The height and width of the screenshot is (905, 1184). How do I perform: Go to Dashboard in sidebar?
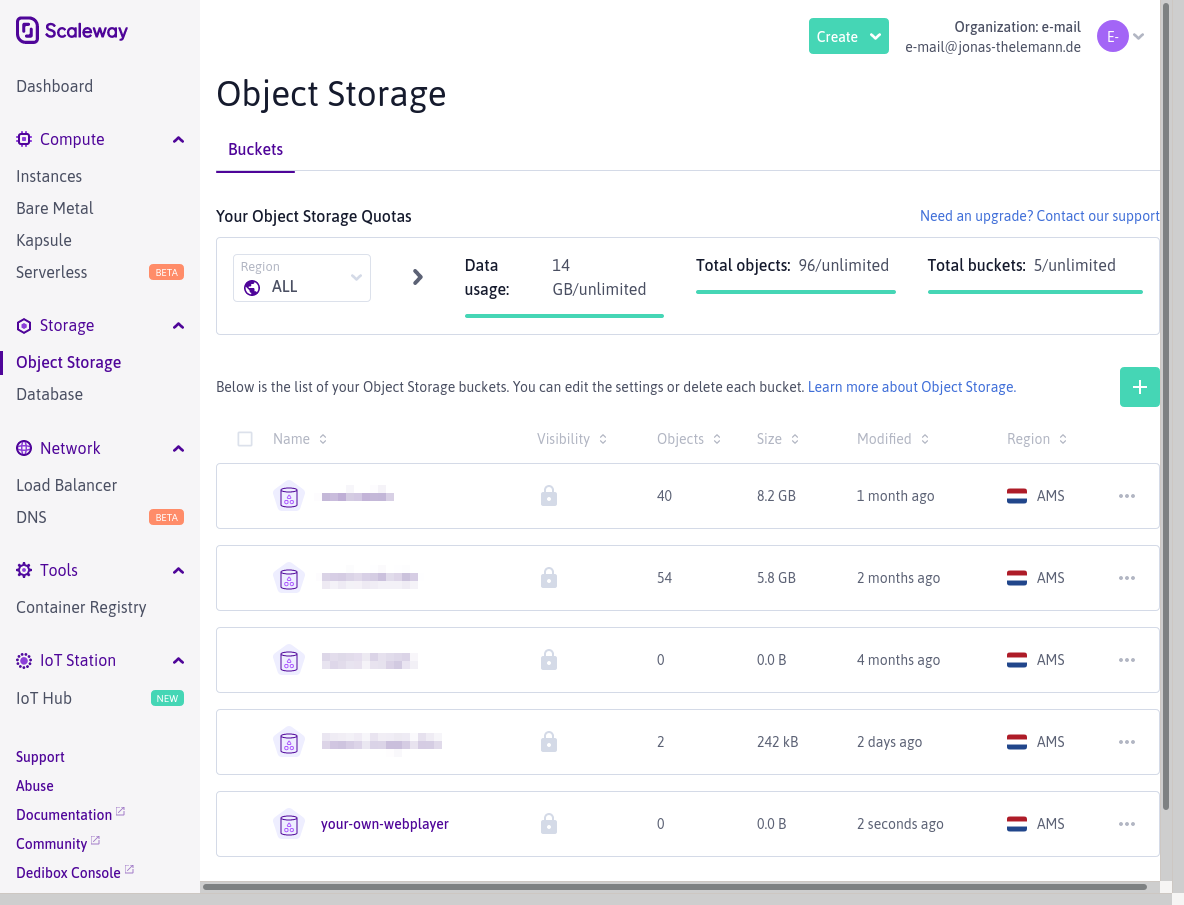pos(54,86)
